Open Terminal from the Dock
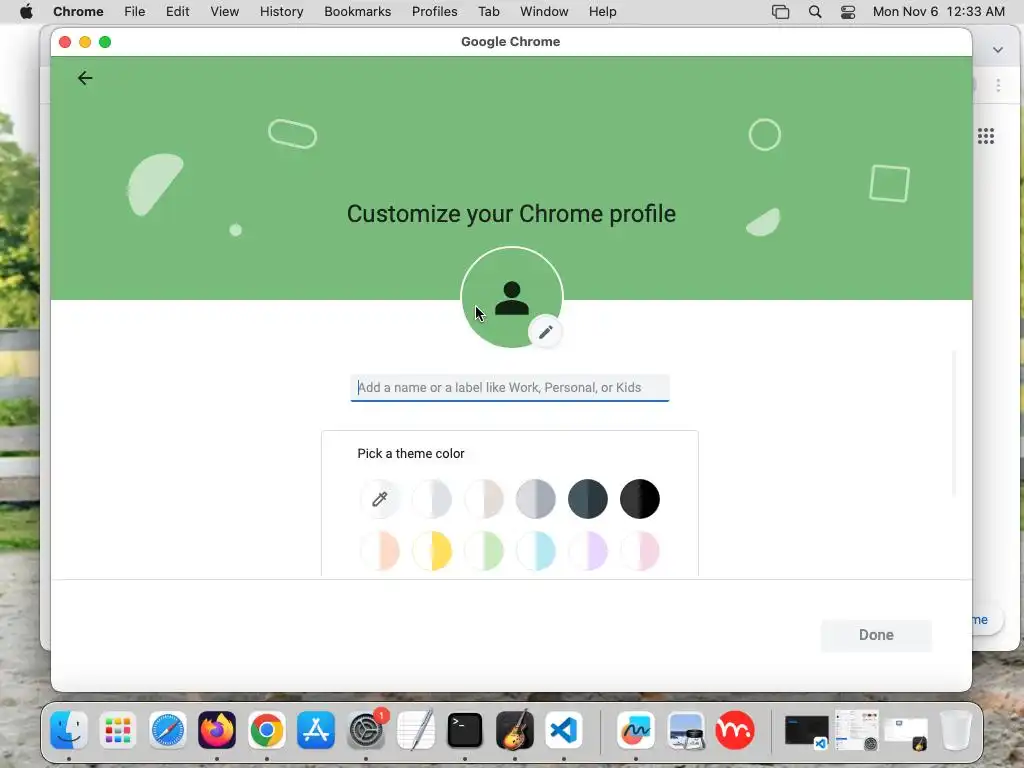Viewport: 1024px width, 768px height. pos(465,729)
